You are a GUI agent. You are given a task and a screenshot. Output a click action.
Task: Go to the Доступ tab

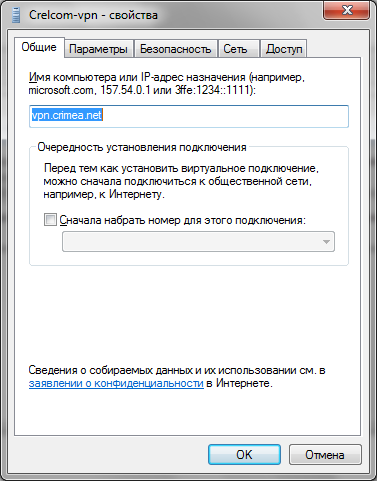point(284,49)
